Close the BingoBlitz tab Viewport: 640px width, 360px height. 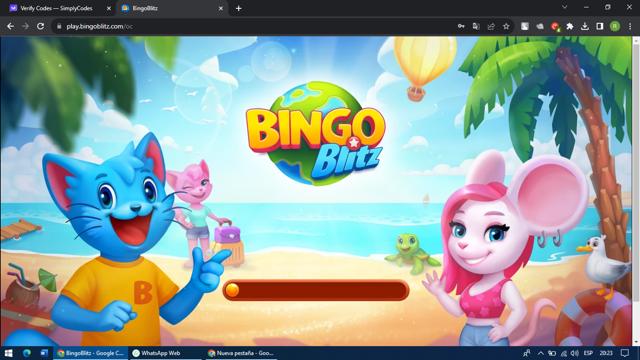pos(221,8)
